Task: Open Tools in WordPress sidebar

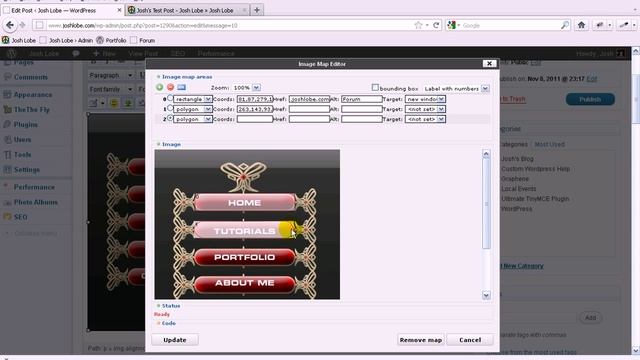Action: click(x=22, y=155)
